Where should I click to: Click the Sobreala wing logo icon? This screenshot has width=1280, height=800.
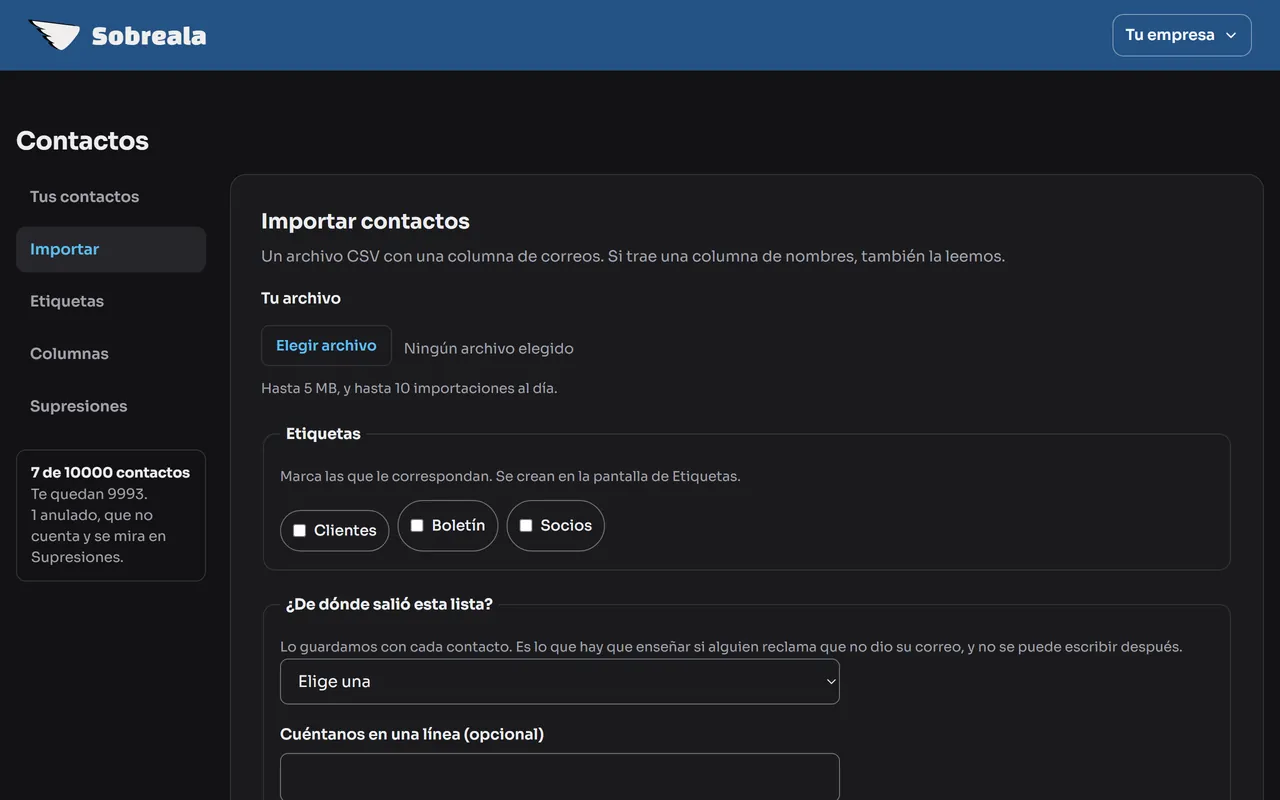click(54, 35)
